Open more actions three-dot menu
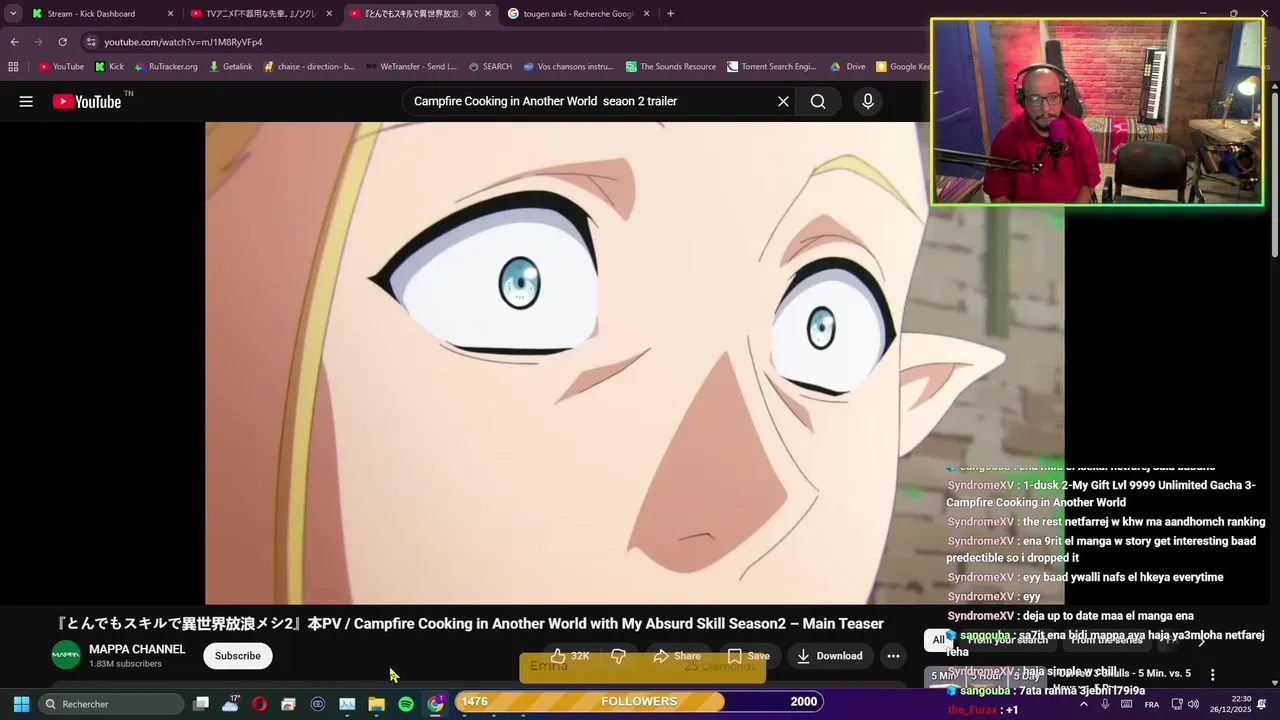The height and width of the screenshot is (720, 1280). (x=893, y=656)
